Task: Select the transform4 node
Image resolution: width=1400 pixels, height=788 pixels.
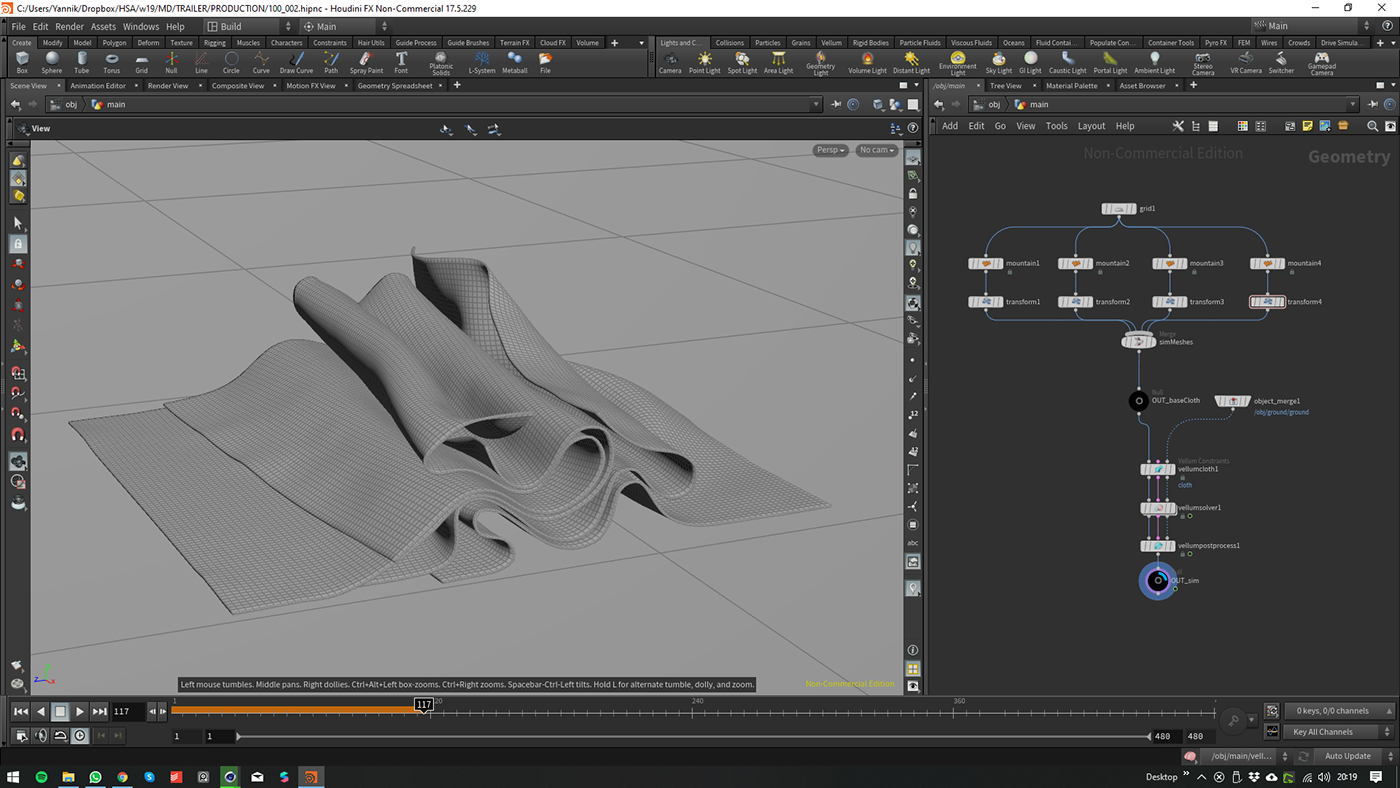Action: pyautogui.click(x=1267, y=302)
